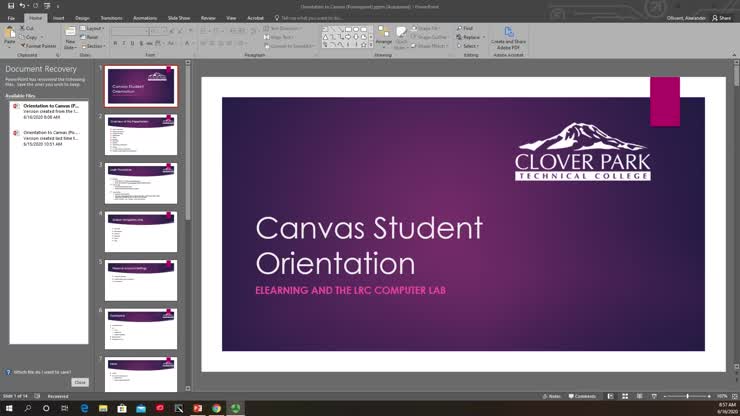
Task: Open the font name combo box
Action: click(x=130, y=31)
